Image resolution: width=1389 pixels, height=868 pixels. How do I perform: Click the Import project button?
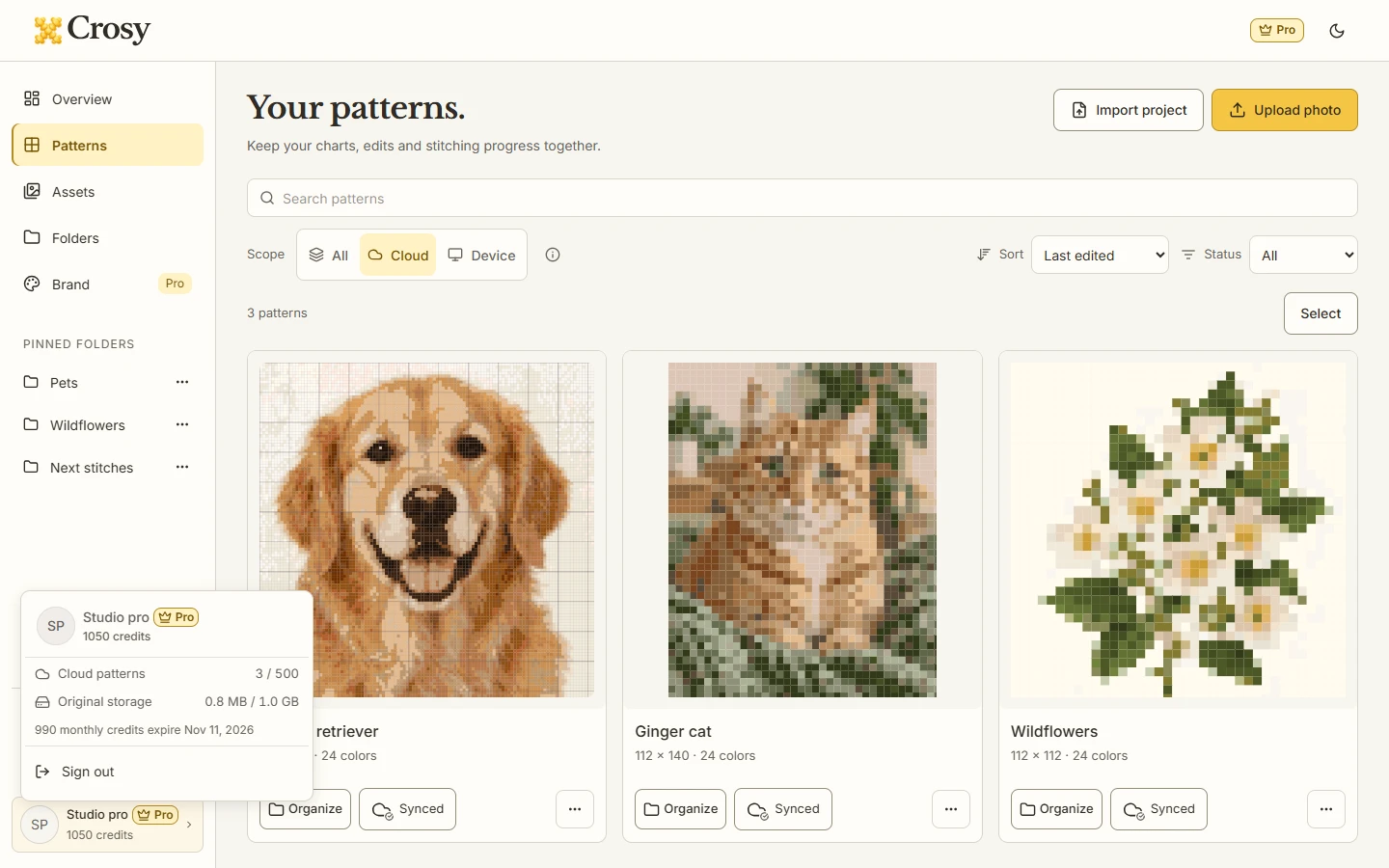1129,110
